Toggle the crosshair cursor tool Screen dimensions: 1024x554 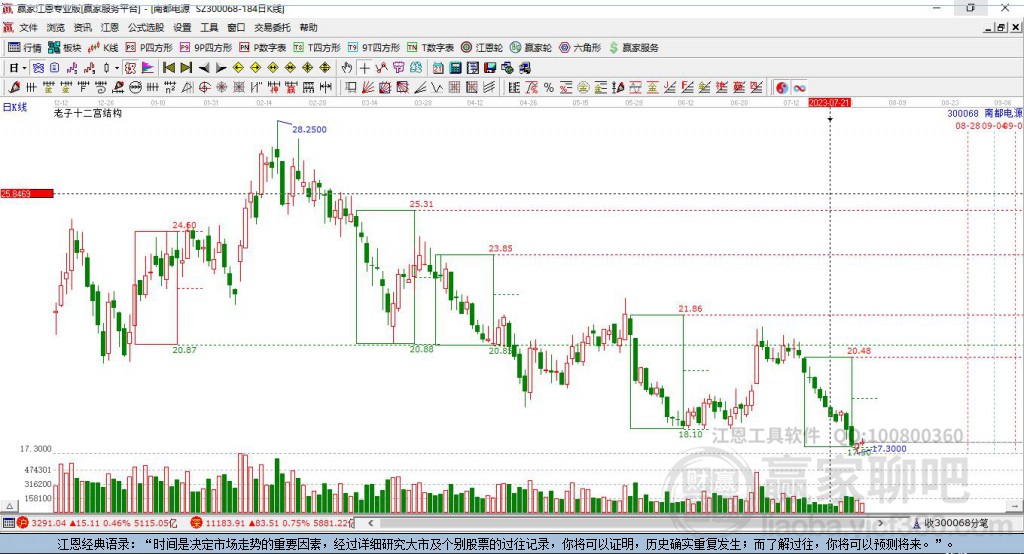[364, 68]
